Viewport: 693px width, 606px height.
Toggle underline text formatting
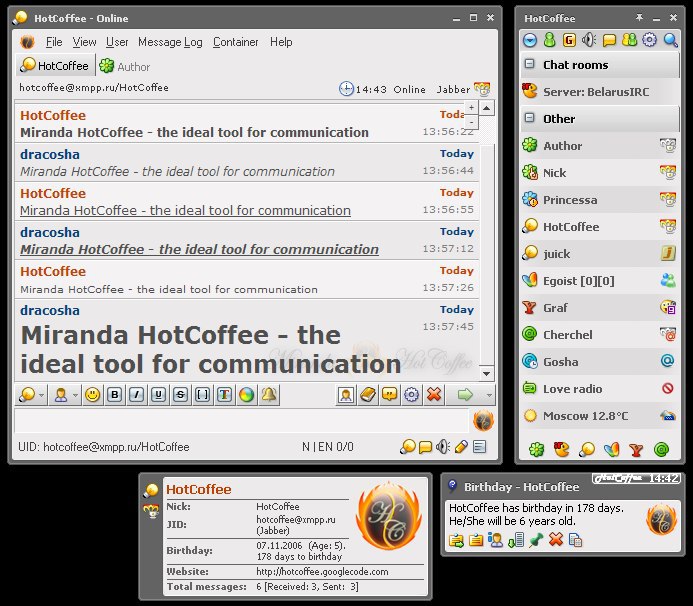point(158,395)
